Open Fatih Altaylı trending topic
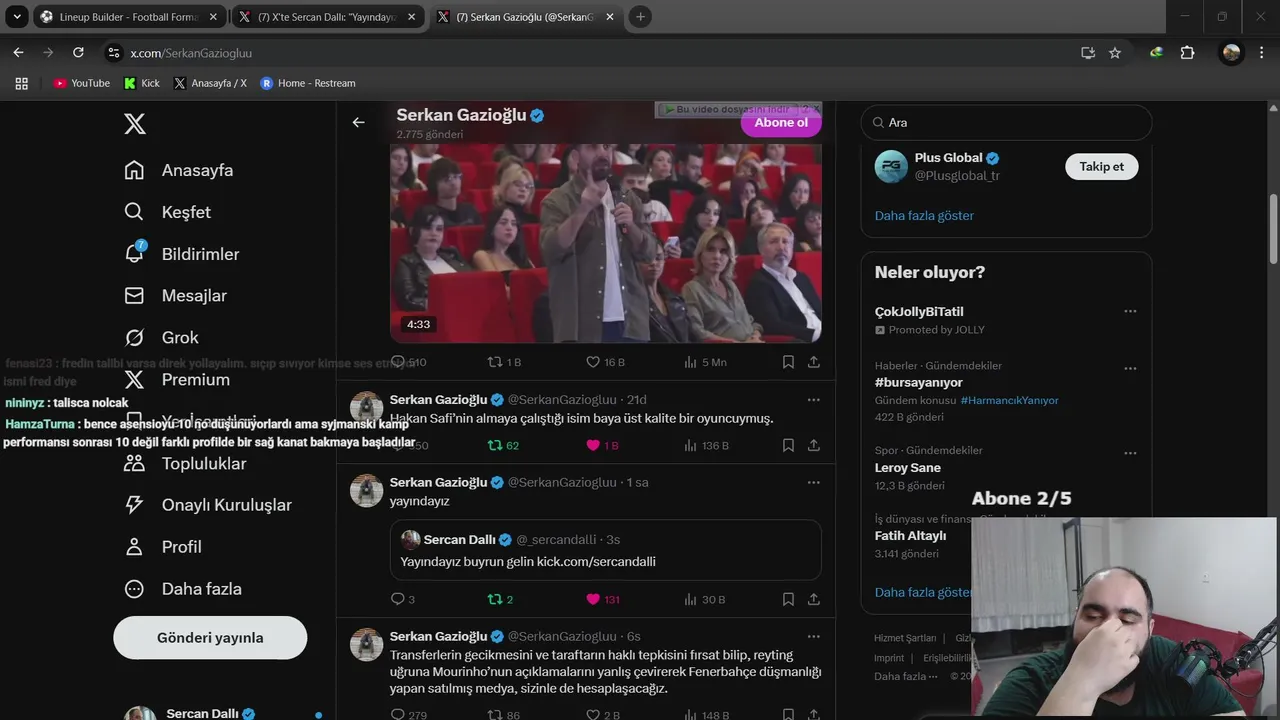The width and height of the screenshot is (1280, 720). click(x=910, y=536)
